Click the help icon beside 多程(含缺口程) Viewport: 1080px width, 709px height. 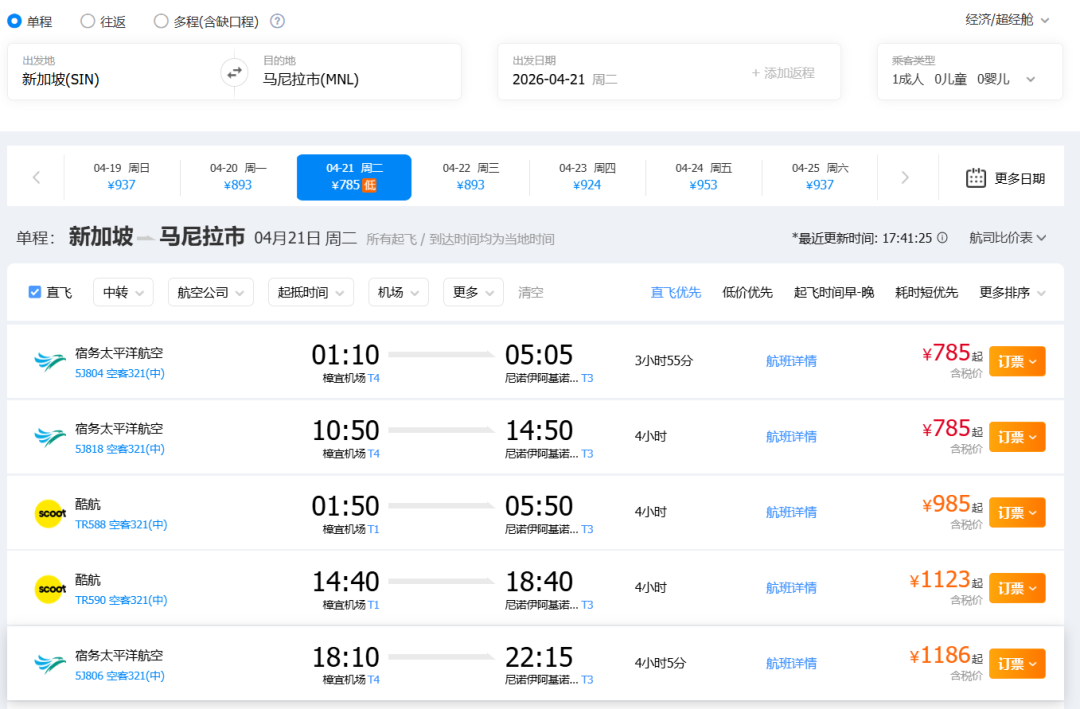tap(277, 21)
